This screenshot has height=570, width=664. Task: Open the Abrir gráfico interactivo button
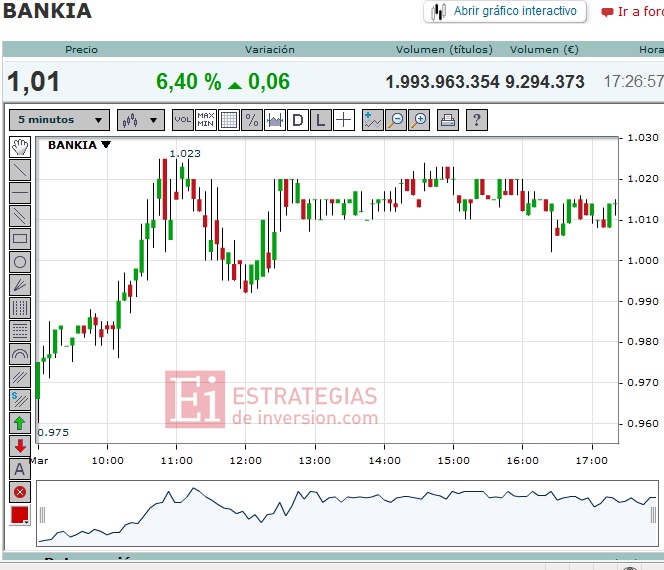pyautogui.click(x=505, y=11)
